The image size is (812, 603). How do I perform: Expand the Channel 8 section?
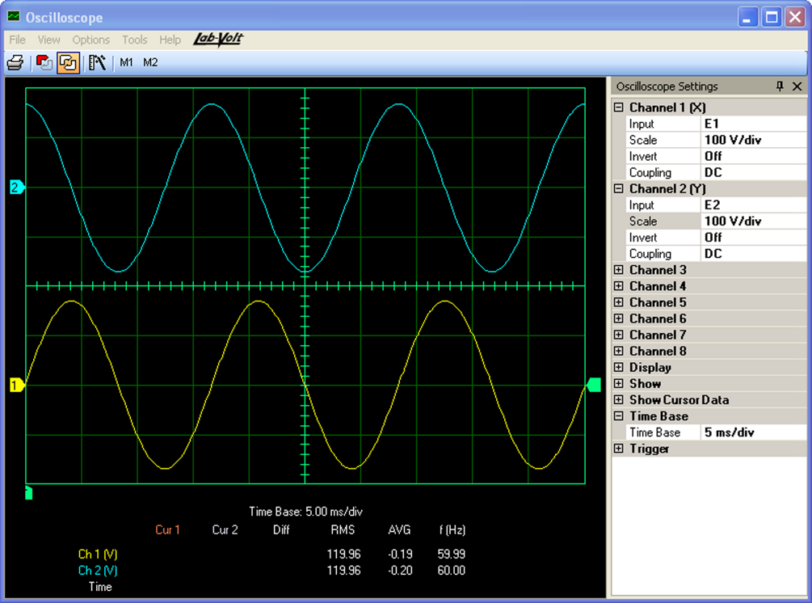tap(618, 351)
